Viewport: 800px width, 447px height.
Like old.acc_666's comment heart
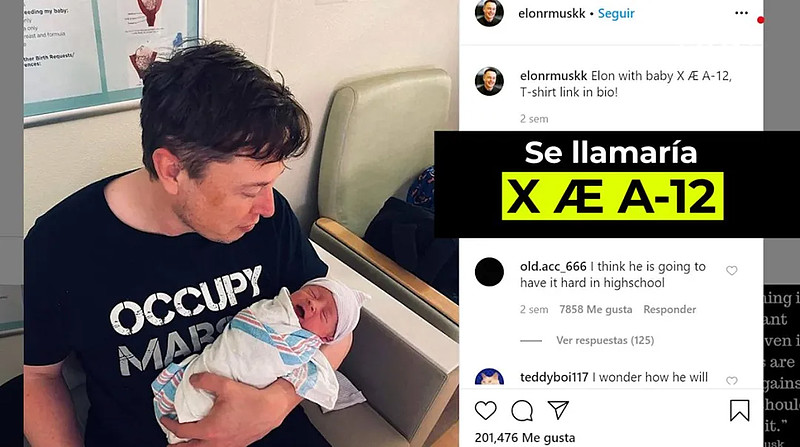(732, 270)
